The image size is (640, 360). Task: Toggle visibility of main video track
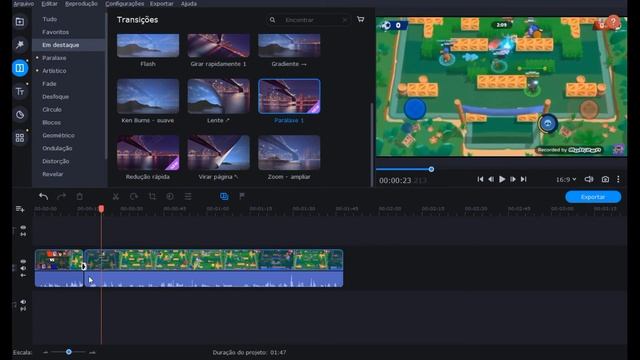point(23,261)
